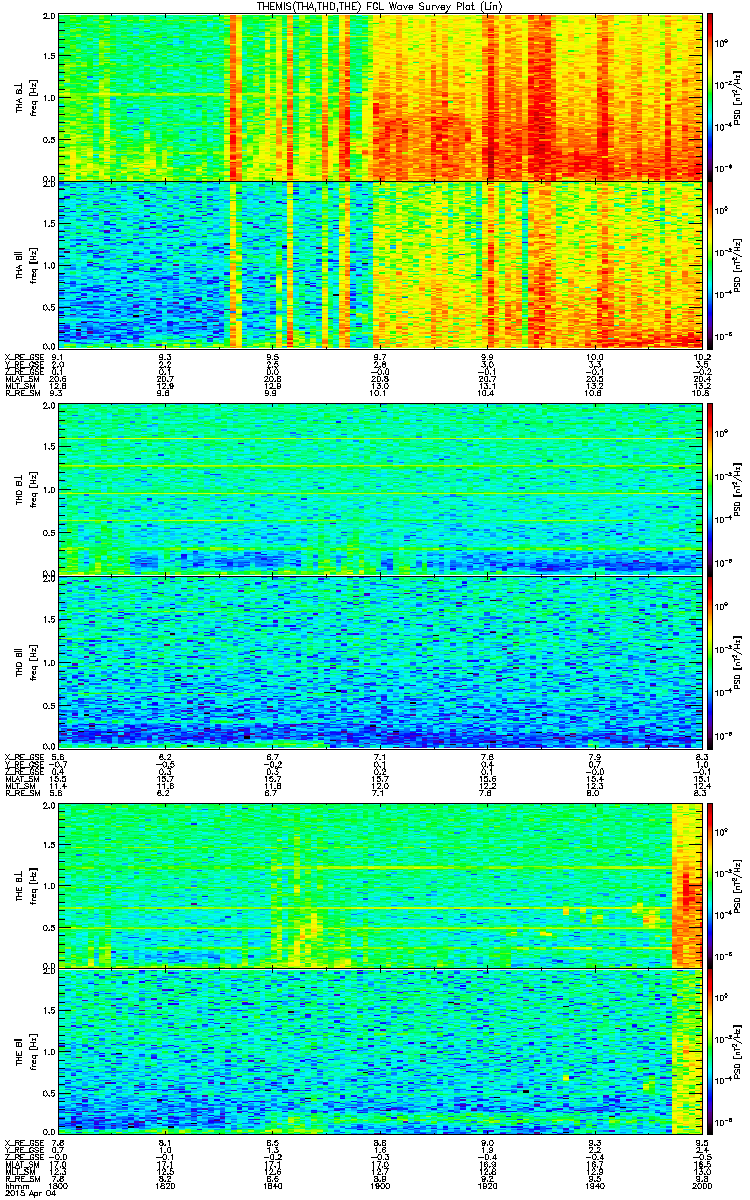Click the 1820 time tick label
This screenshot has height=1200, width=750.
(x=165, y=1185)
